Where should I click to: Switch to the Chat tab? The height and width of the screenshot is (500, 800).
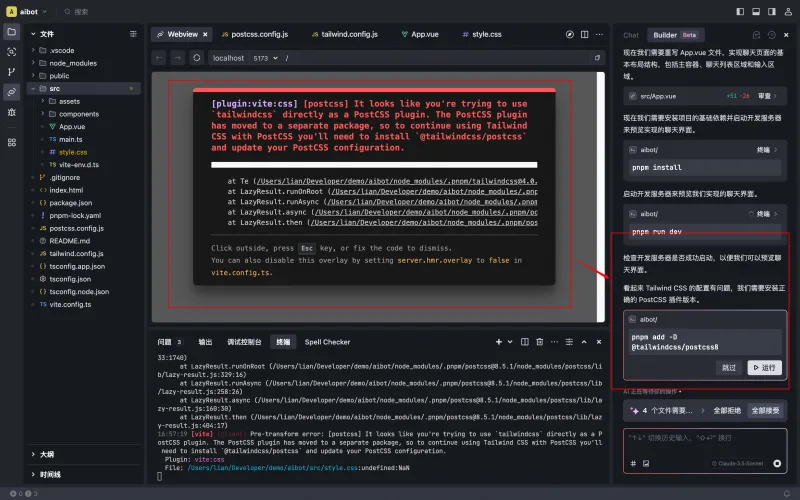pos(631,34)
